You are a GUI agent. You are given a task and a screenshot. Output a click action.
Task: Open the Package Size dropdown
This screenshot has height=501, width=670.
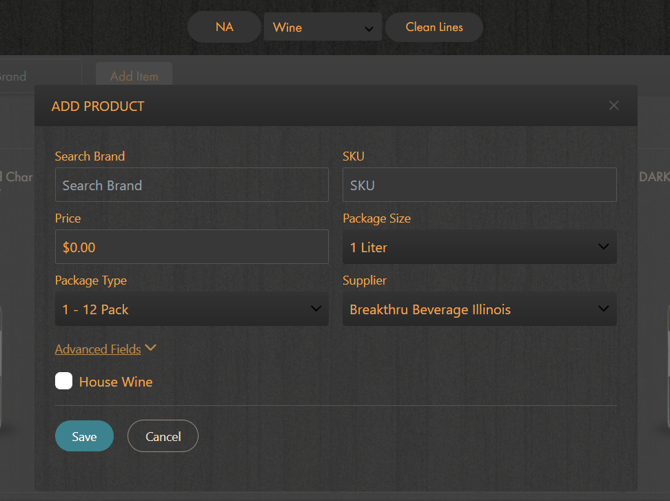pyautogui.click(x=479, y=247)
